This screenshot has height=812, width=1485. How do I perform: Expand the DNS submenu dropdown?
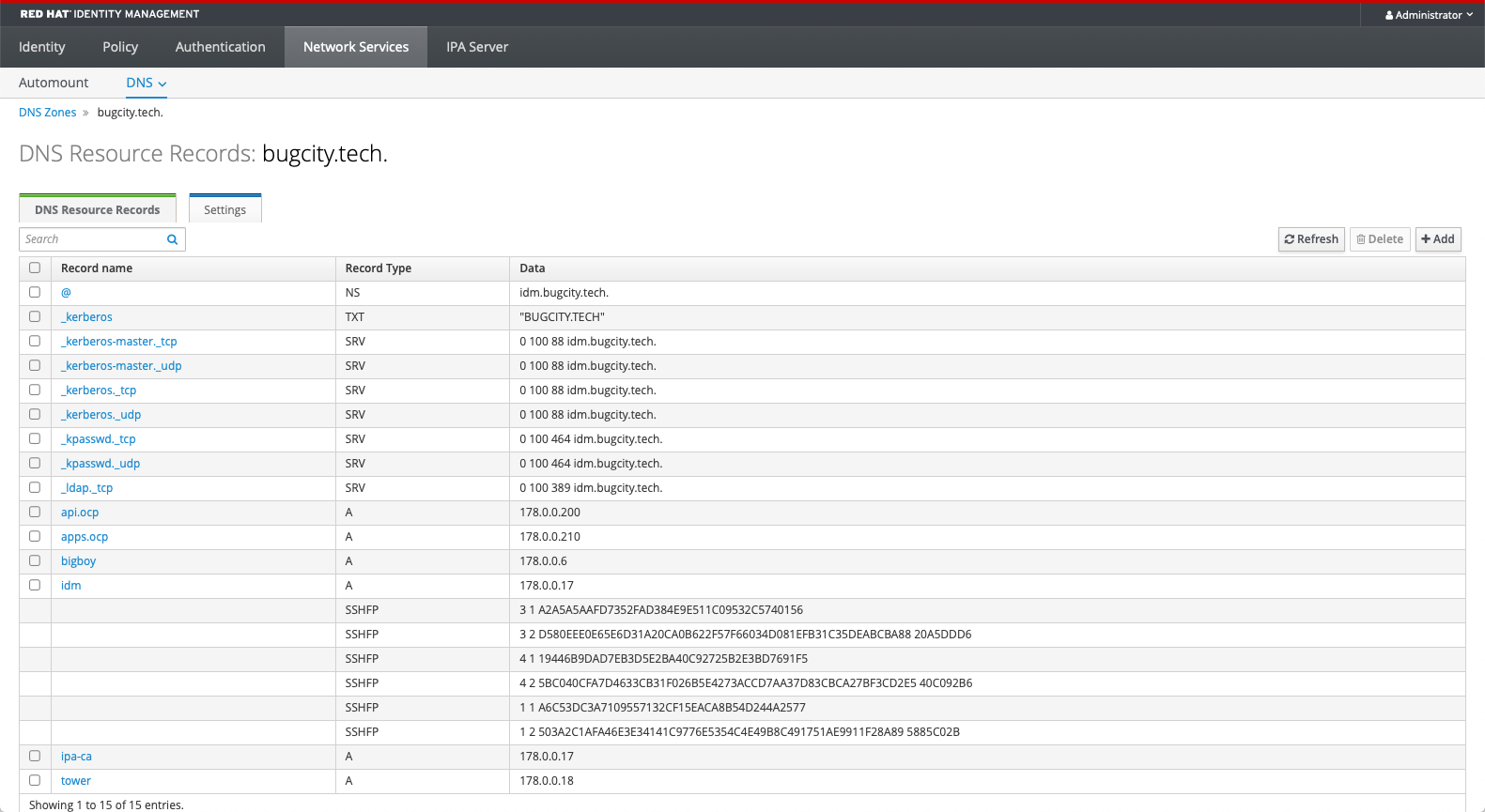(147, 83)
